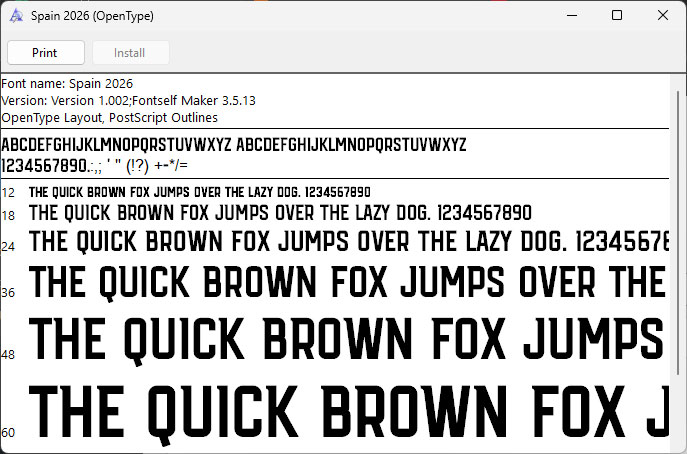
Task: Click the 1234567890 digits and symbols row
Action: pyautogui.click(x=95, y=165)
